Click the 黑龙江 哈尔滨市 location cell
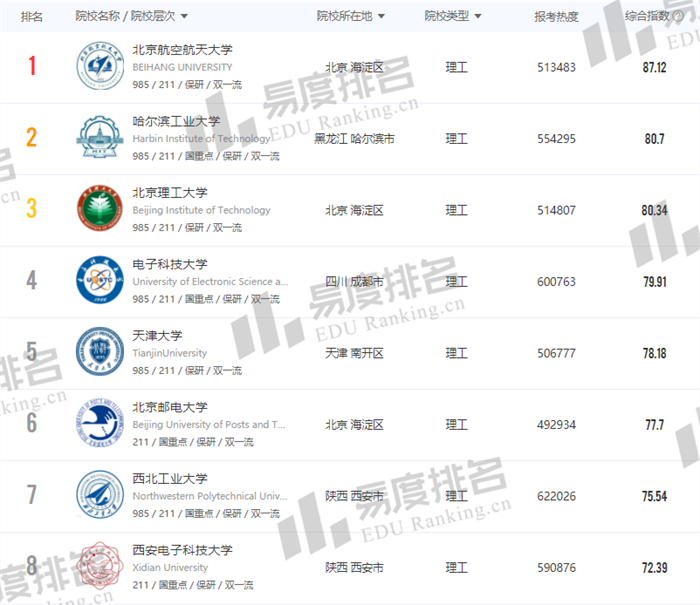 coord(354,139)
